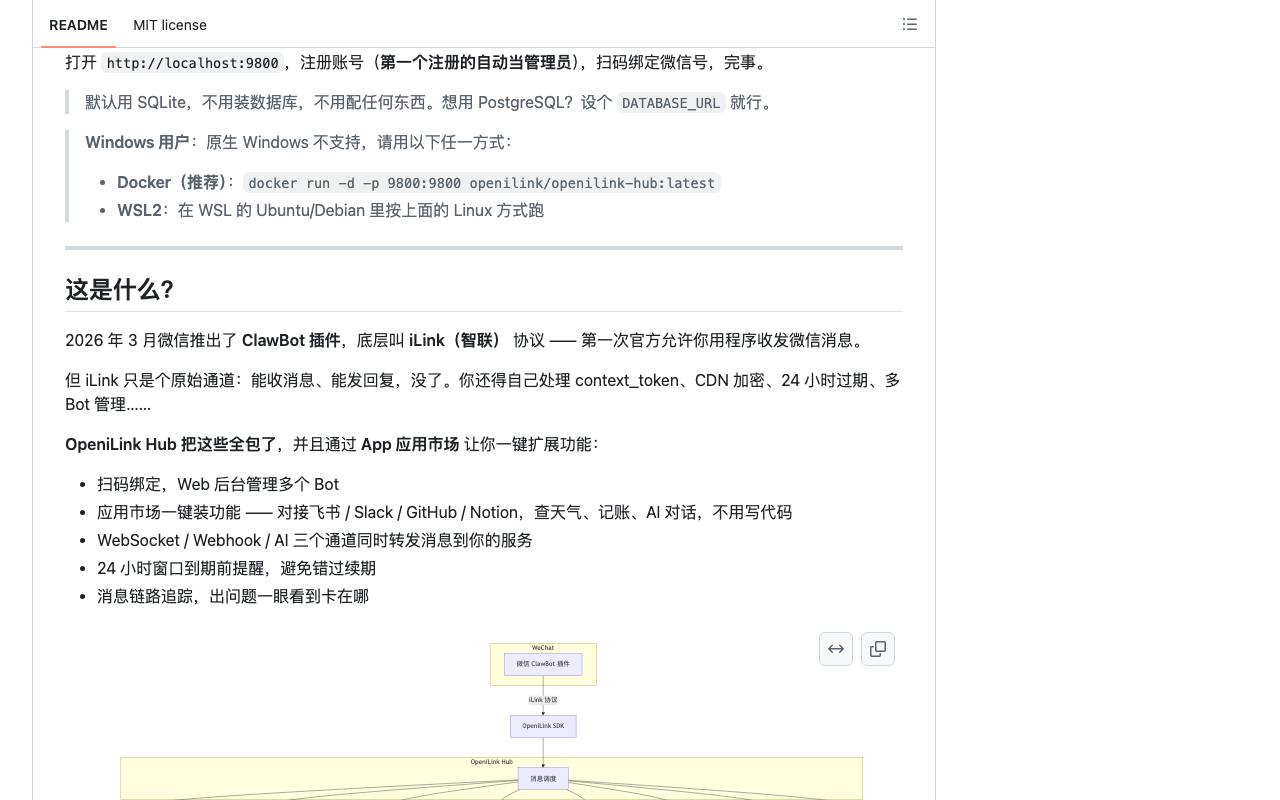The height and width of the screenshot is (800, 1280).
Task: Click bullet 扫码绑定，Web 后台管理多个 Bot
Action: pos(218,484)
